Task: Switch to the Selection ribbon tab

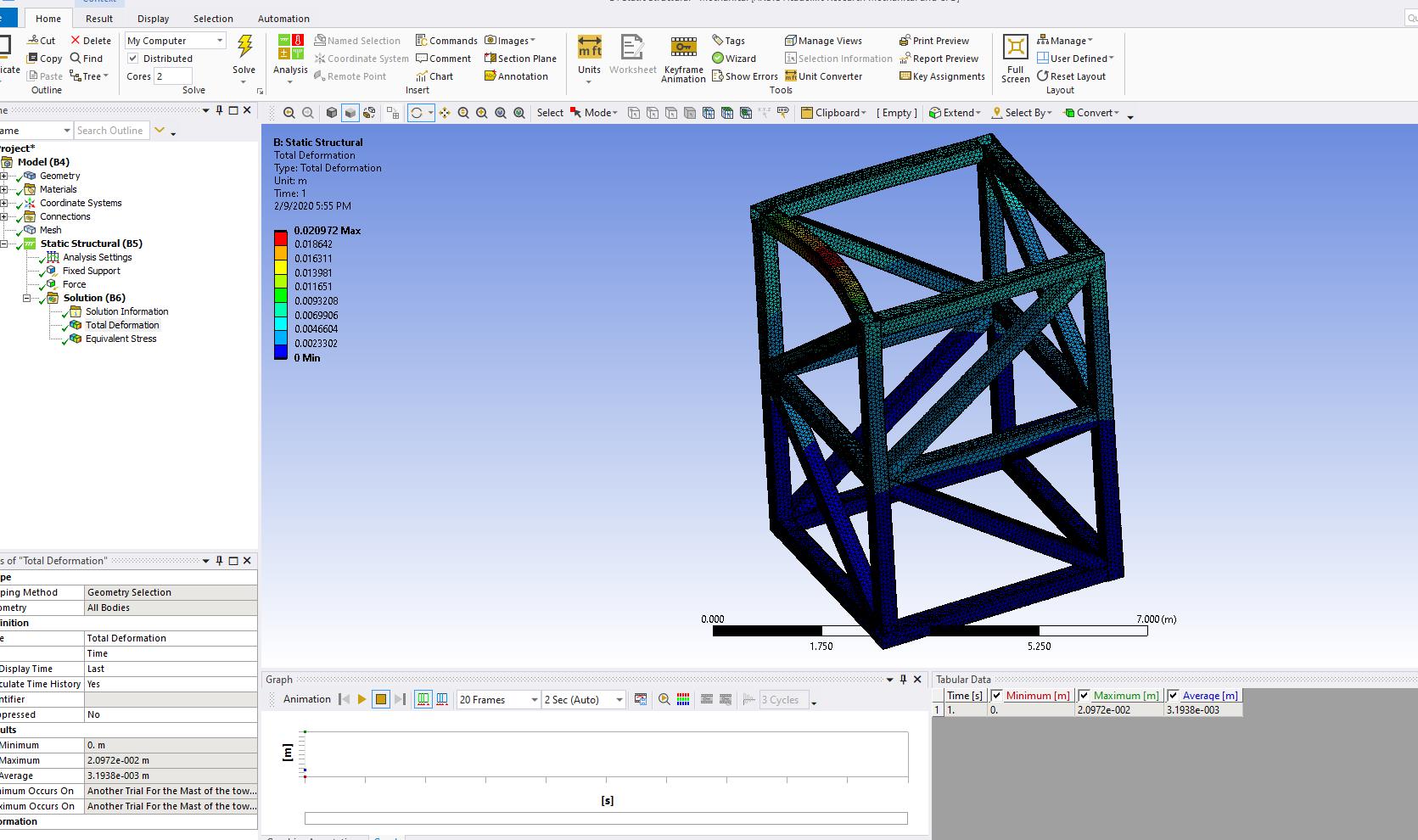Action: tap(213, 19)
